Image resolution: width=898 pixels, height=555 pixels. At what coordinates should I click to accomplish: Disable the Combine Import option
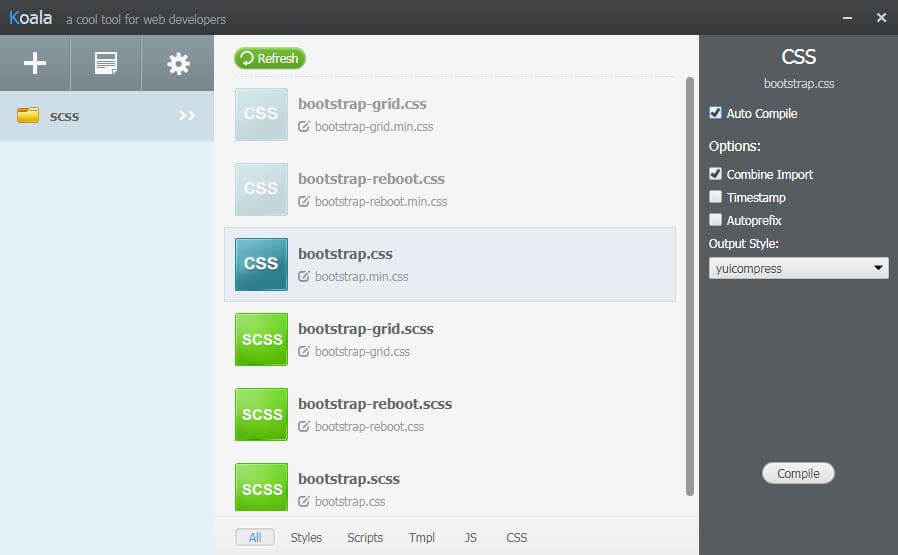[x=715, y=174]
